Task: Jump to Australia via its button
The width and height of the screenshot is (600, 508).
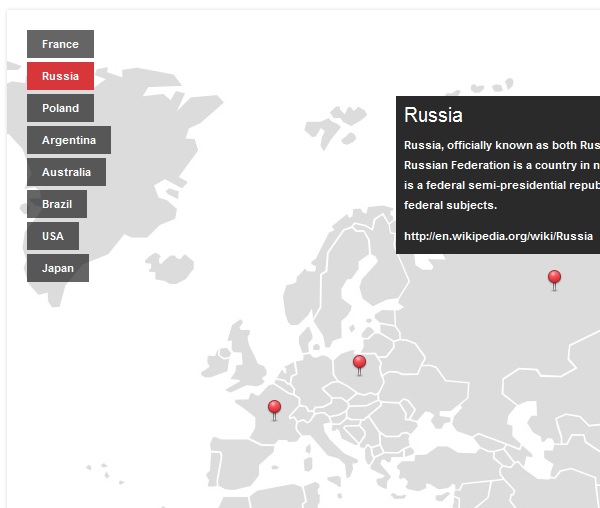Action: (66, 172)
